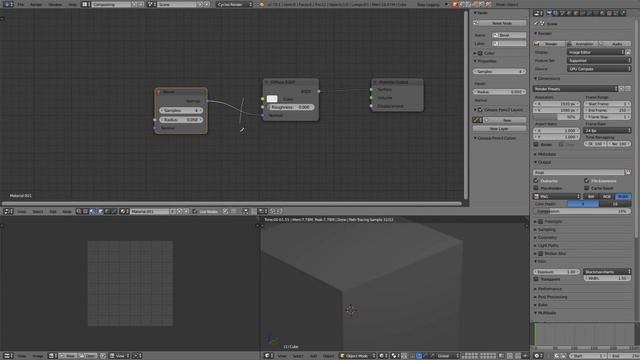Click the Render button
This screenshot has width=640, height=360.
tap(549, 44)
